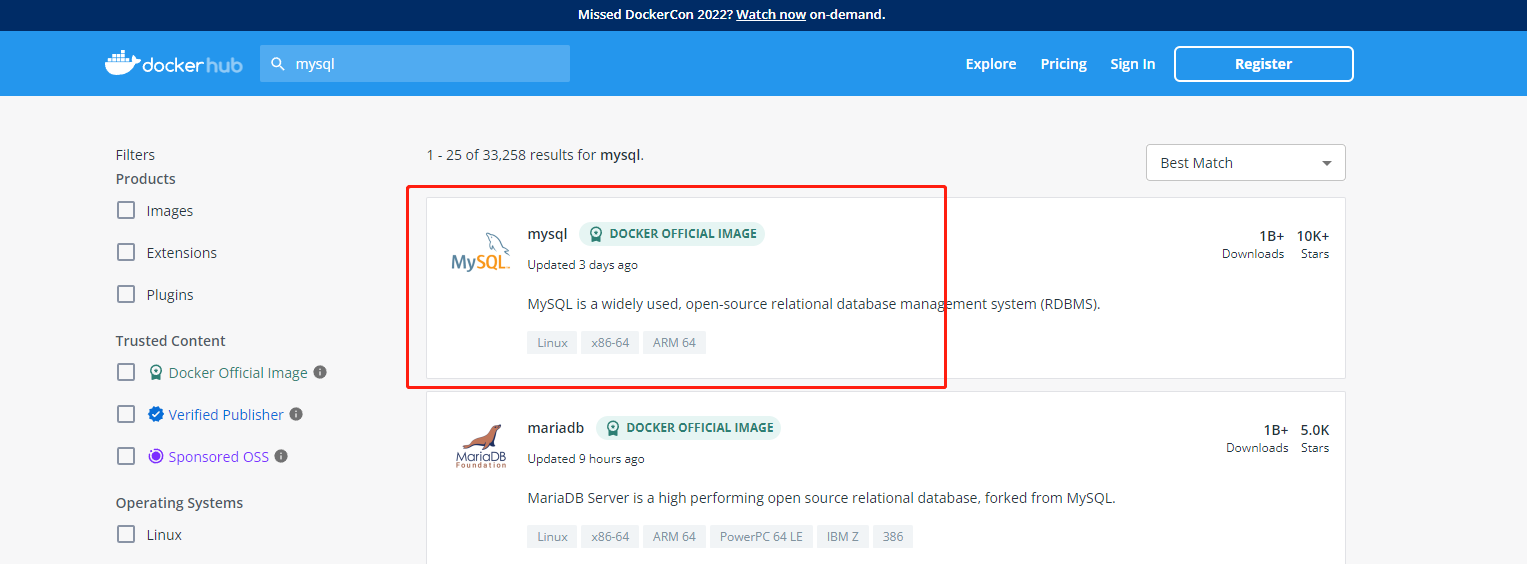
Task: Click the mysql search input field
Action: [428, 63]
